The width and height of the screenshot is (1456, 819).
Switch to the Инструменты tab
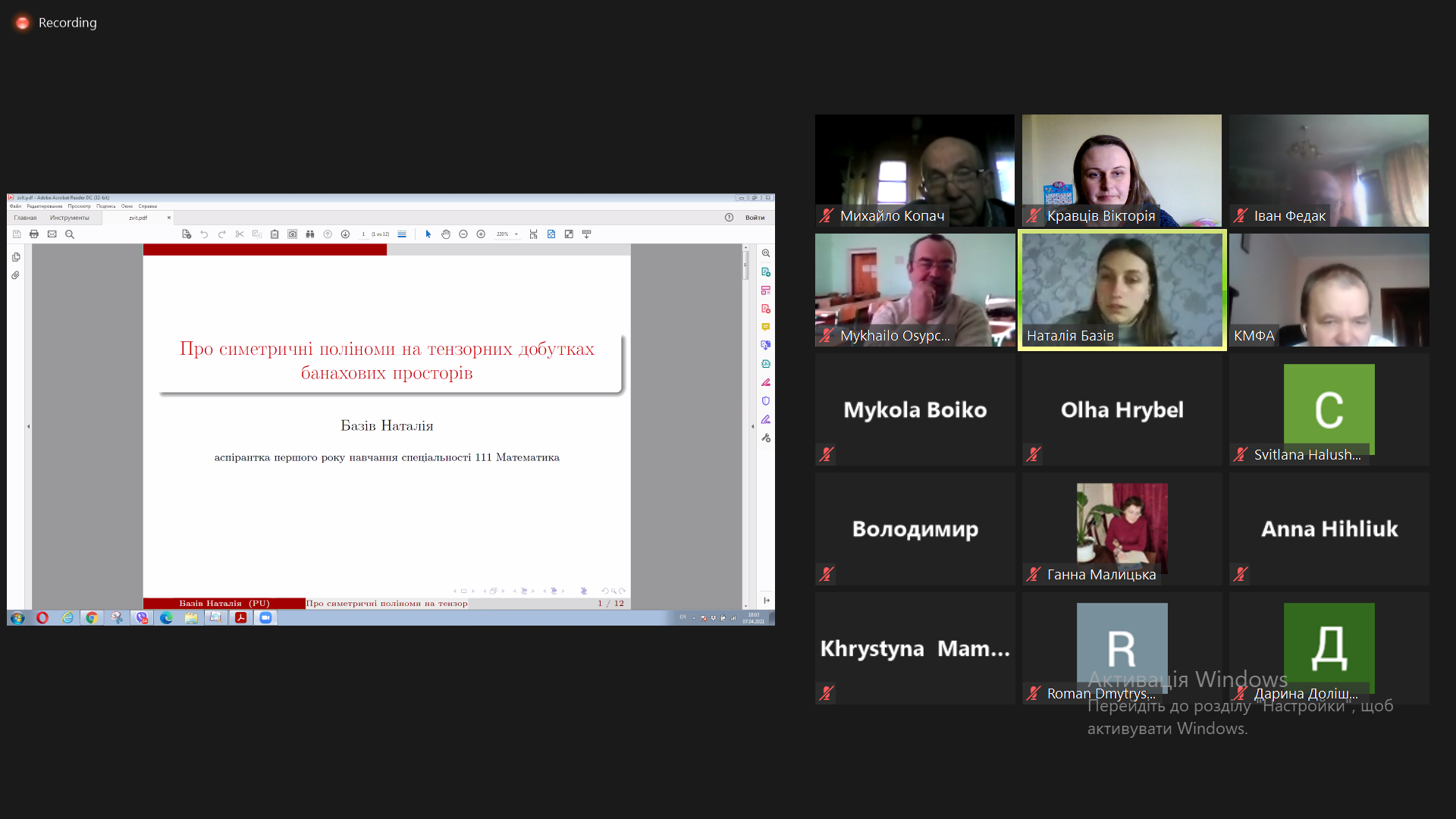click(x=70, y=218)
